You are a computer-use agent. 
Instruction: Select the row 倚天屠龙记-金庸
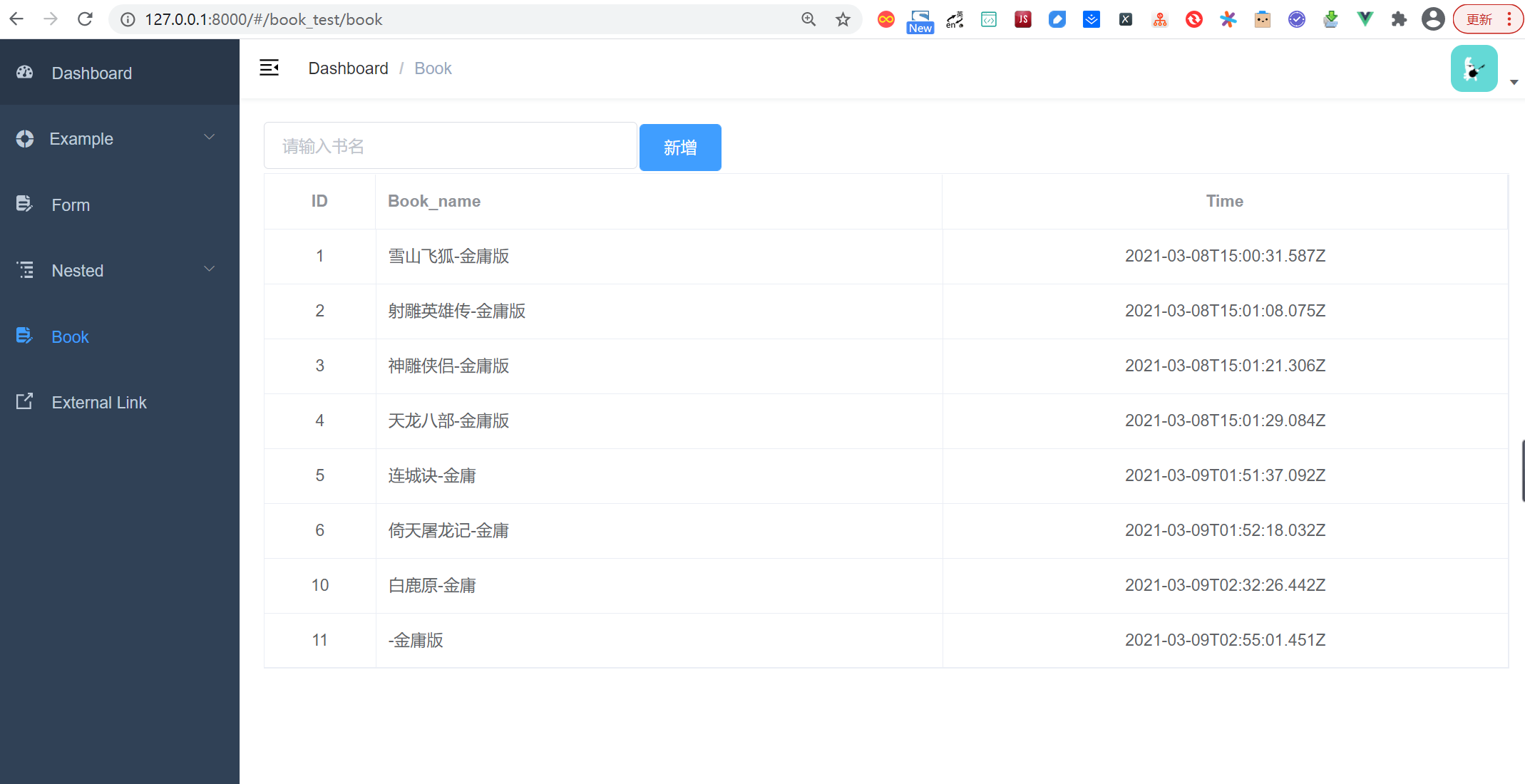[885, 530]
